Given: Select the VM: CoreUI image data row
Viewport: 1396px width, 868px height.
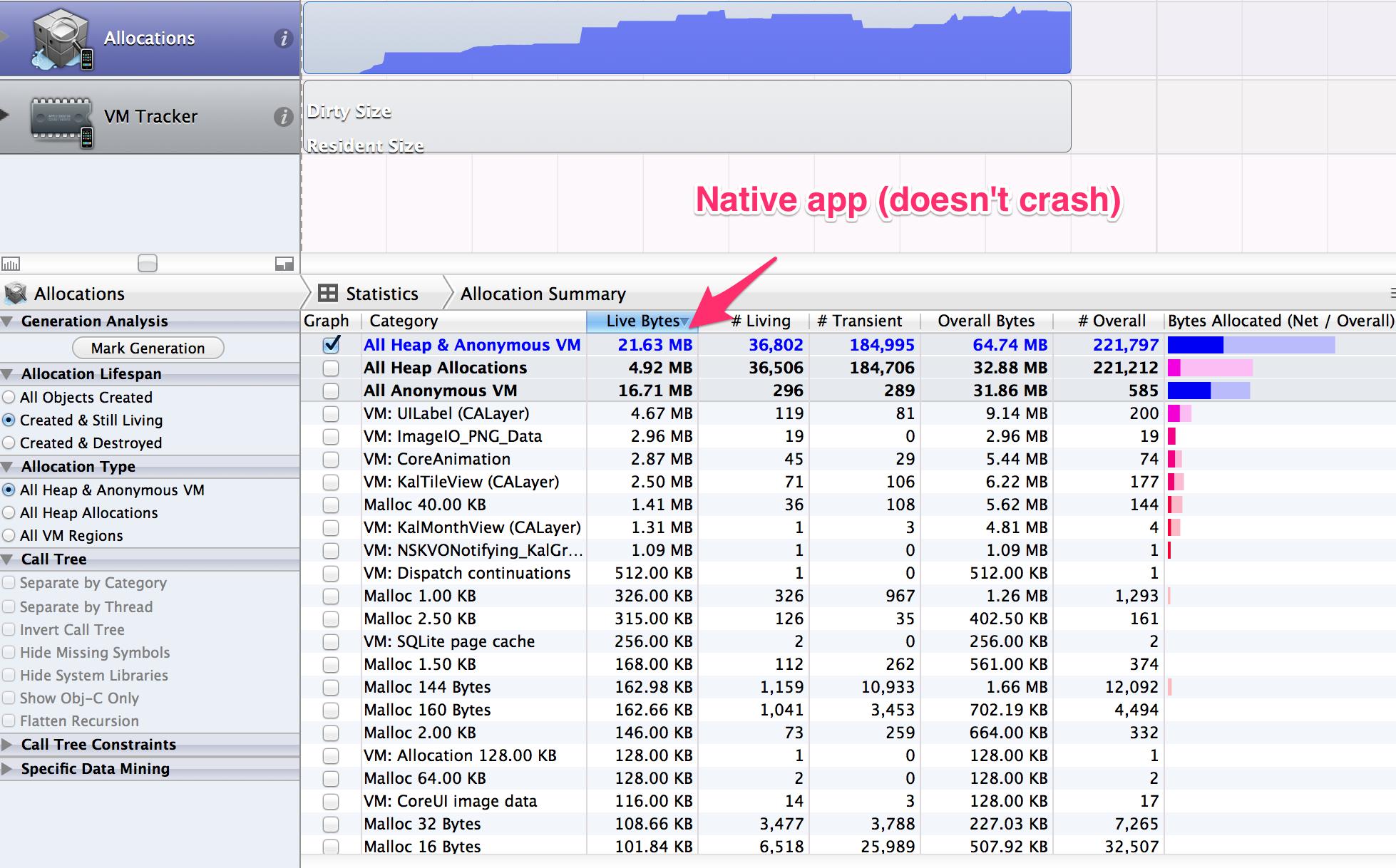Looking at the screenshot, I should tap(848, 801).
